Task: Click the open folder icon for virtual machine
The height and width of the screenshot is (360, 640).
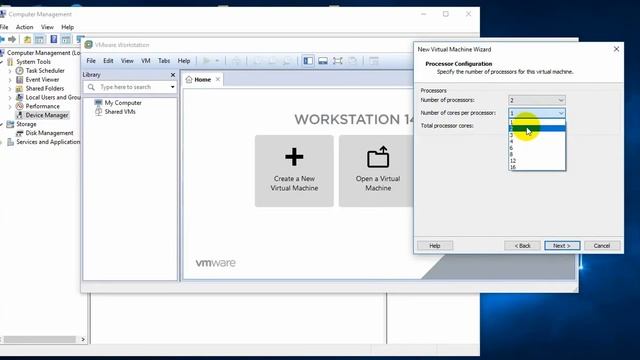Action: click(378, 157)
